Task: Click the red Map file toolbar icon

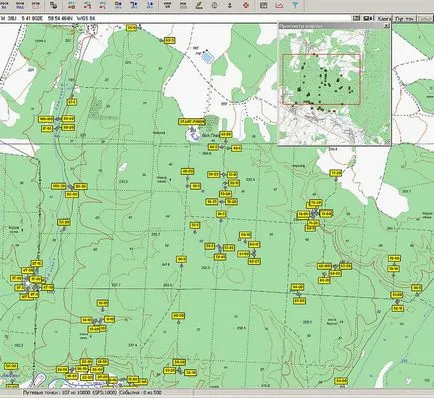Action: 36,5
